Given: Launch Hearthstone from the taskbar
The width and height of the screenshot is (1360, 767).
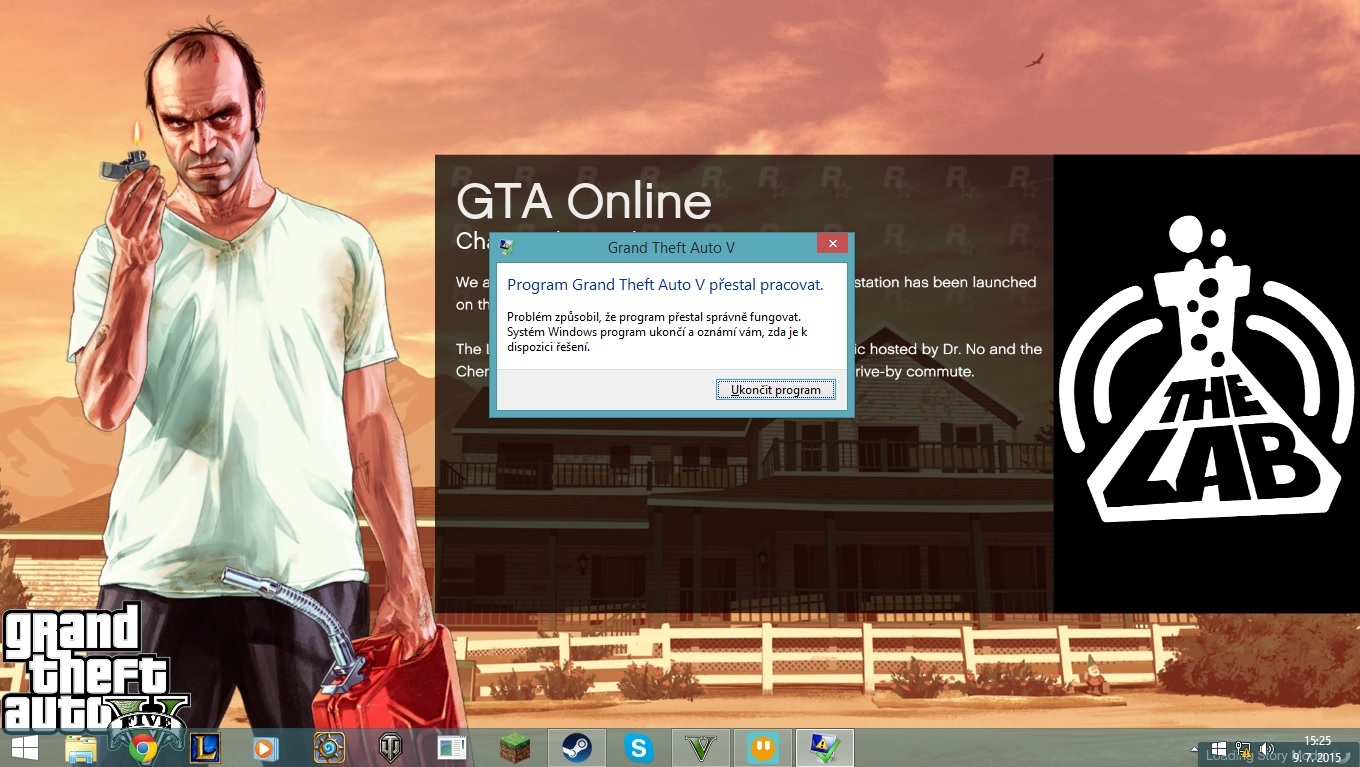Looking at the screenshot, I should (329, 748).
